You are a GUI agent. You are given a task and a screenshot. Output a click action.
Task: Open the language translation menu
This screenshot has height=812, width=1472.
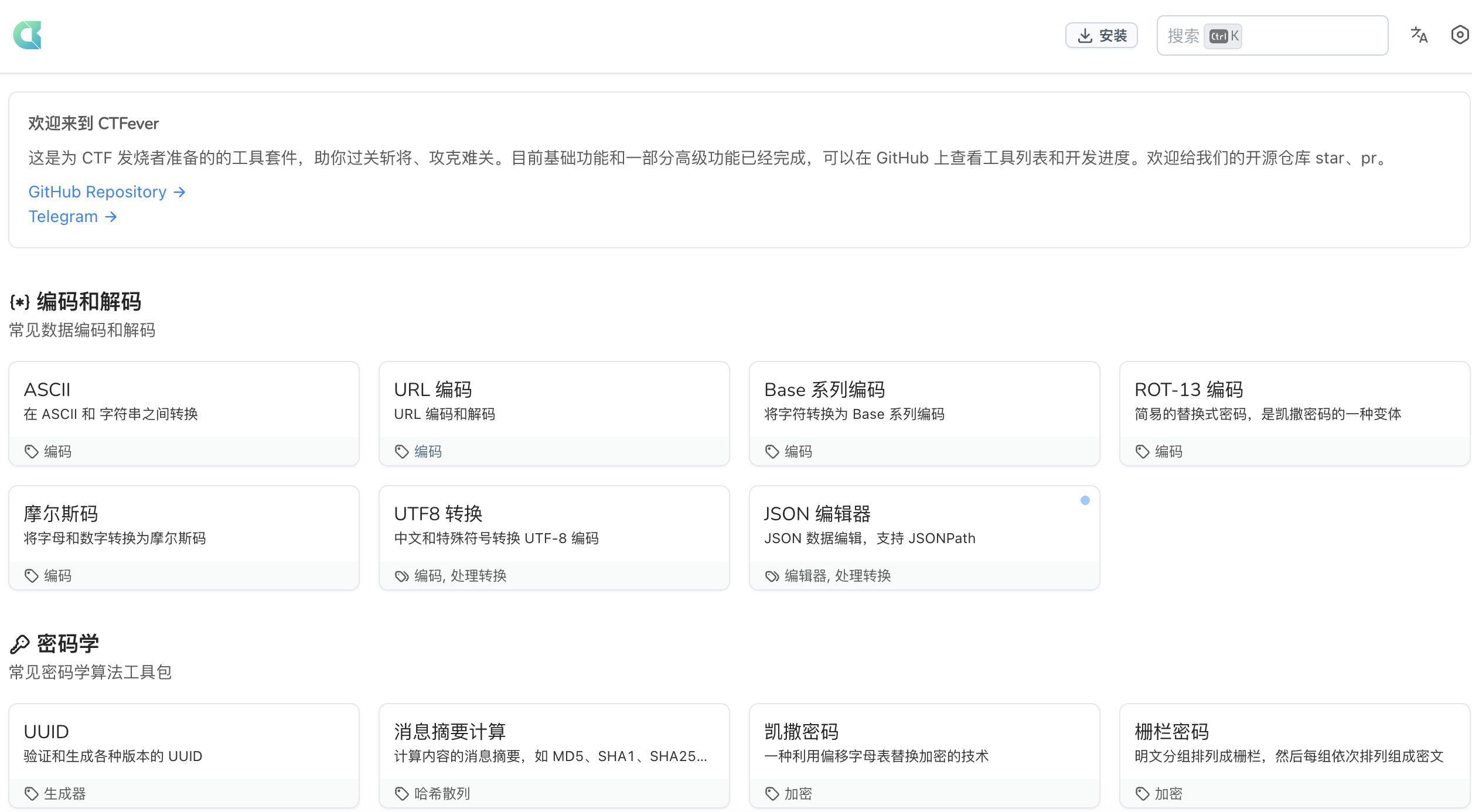coord(1419,35)
